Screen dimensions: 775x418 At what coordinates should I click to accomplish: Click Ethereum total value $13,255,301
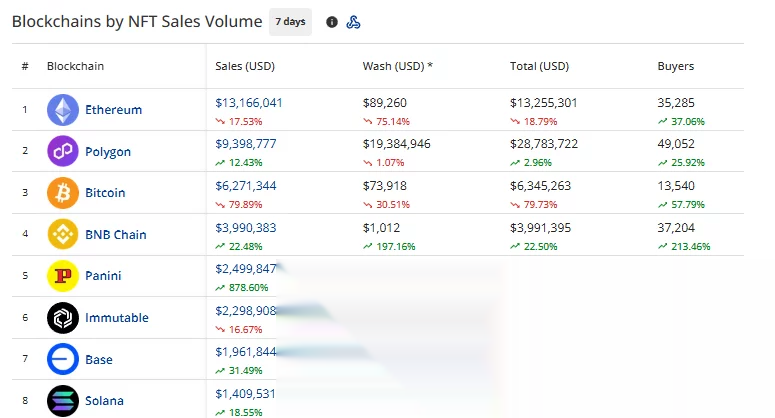click(x=544, y=103)
